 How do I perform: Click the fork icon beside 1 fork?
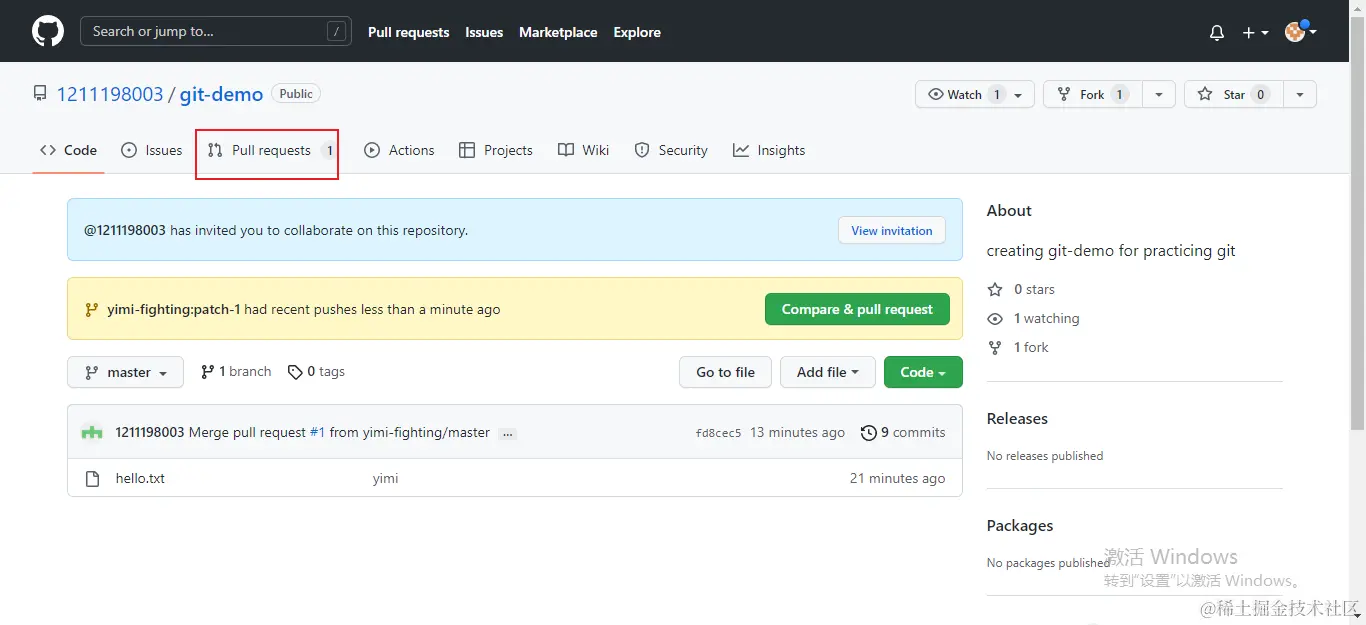pos(995,347)
